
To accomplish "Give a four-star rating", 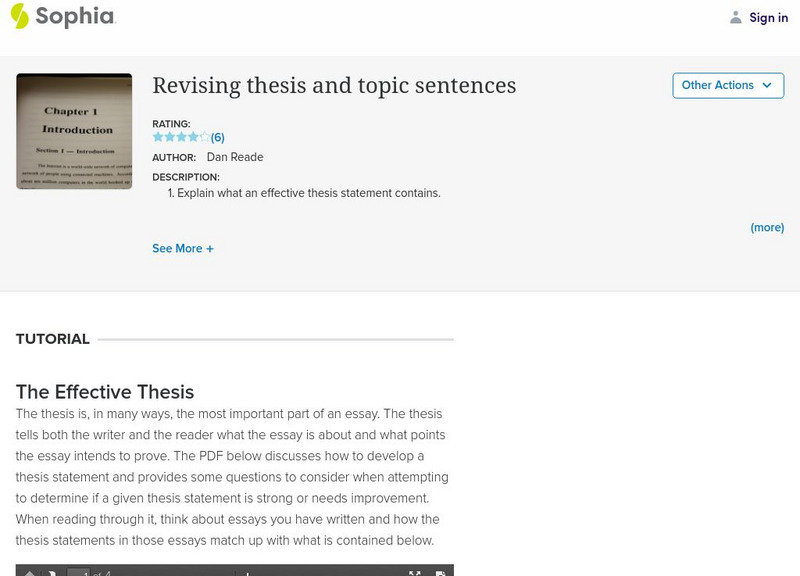I will [x=193, y=137].
